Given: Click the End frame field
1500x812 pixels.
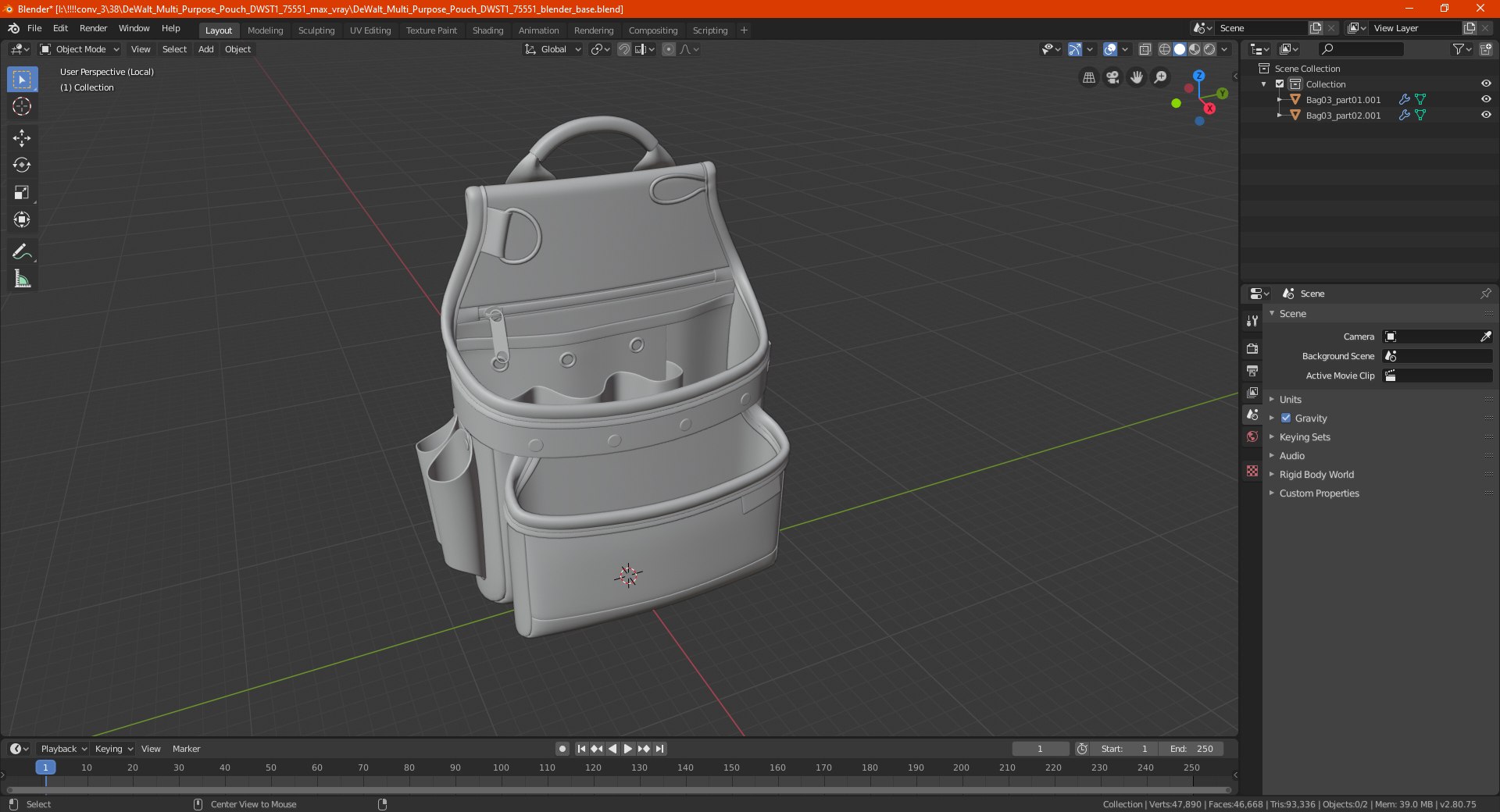Looking at the screenshot, I should pyautogui.click(x=1192, y=749).
